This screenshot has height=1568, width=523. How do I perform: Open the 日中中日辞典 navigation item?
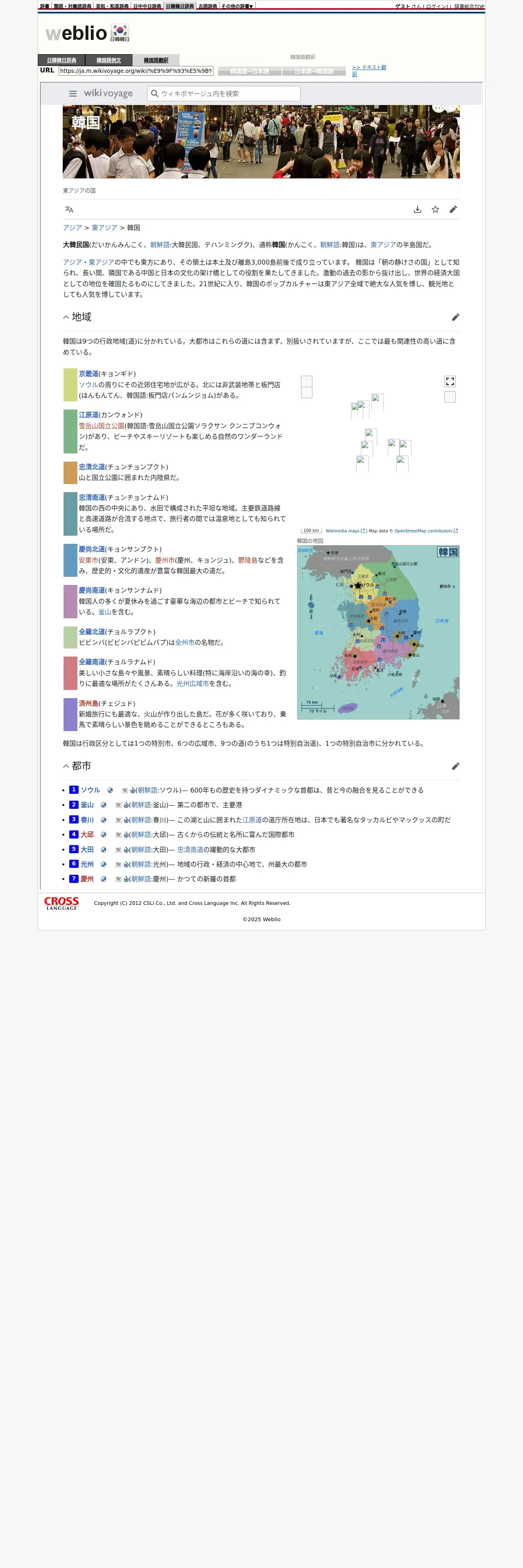click(x=147, y=6)
